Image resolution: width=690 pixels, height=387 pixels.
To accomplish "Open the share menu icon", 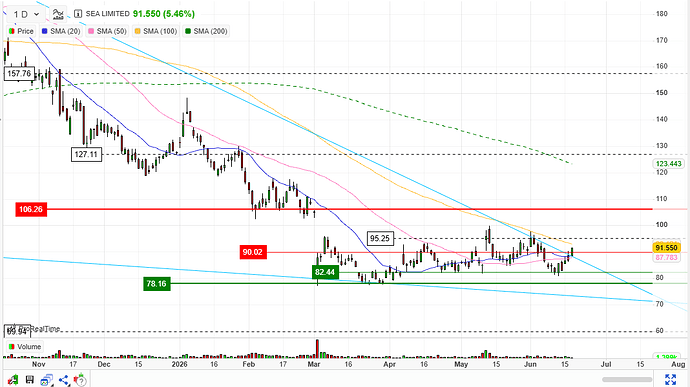I will [64, 380].
